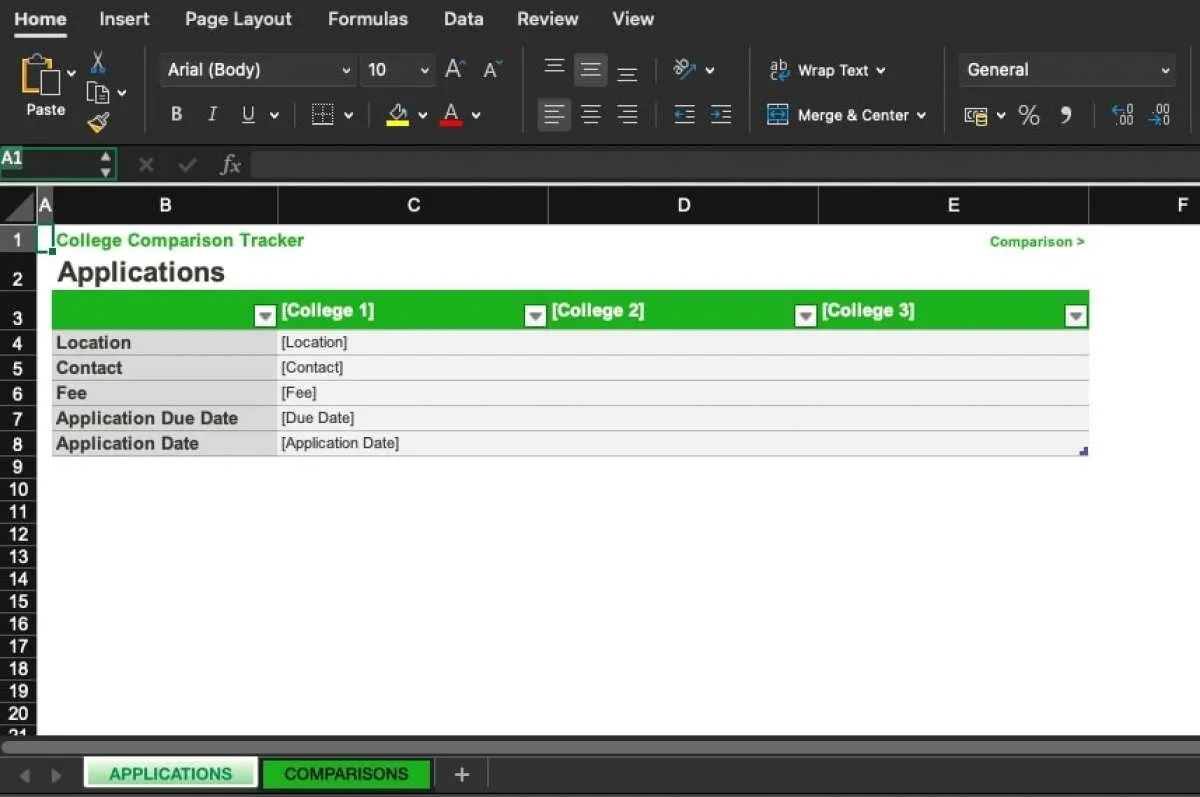Image resolution: width=1200 pixels, height=797 pixels.
Task: Click the formula bar input field
Action: [x=720, y=165]
